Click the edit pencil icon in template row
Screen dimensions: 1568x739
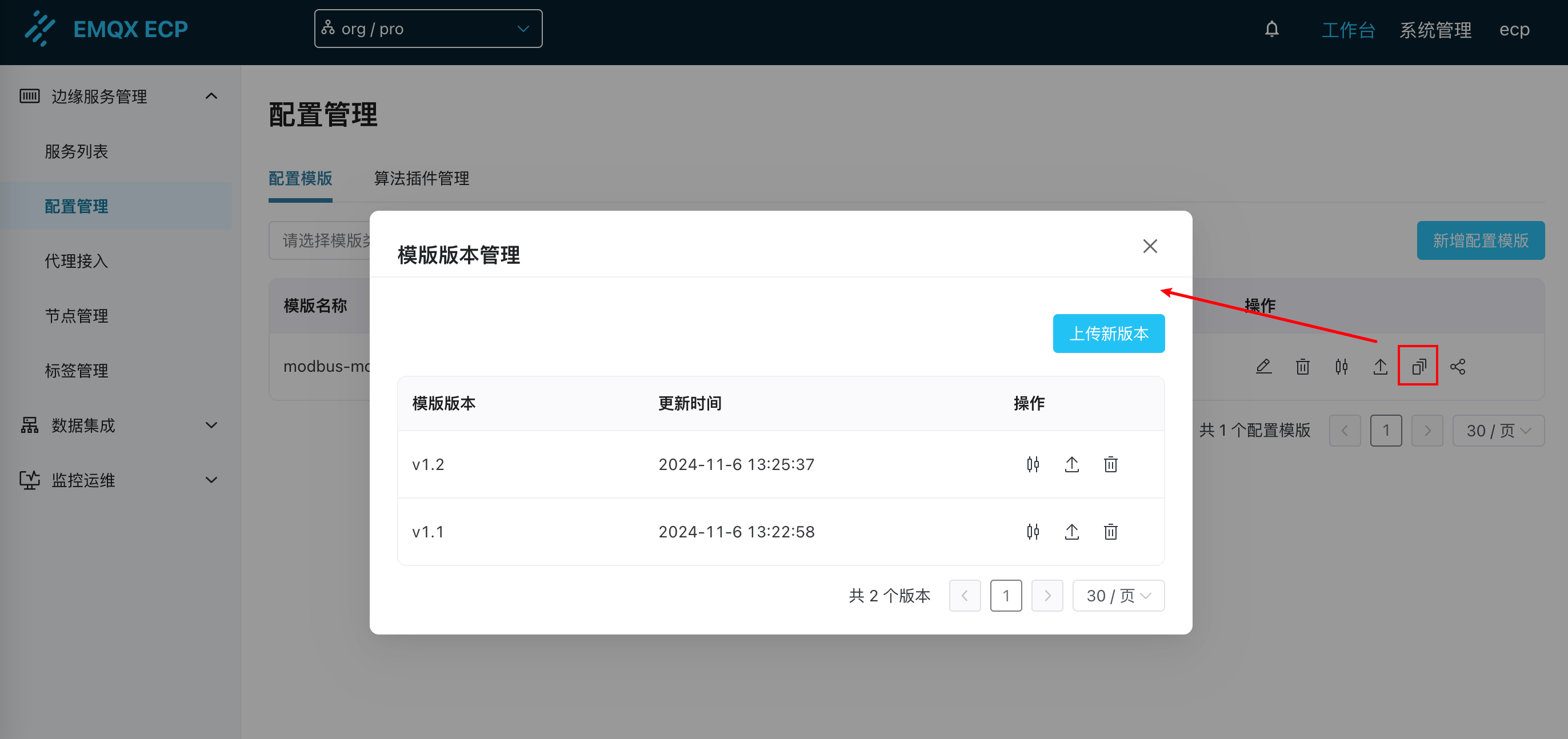[1263, 367]
